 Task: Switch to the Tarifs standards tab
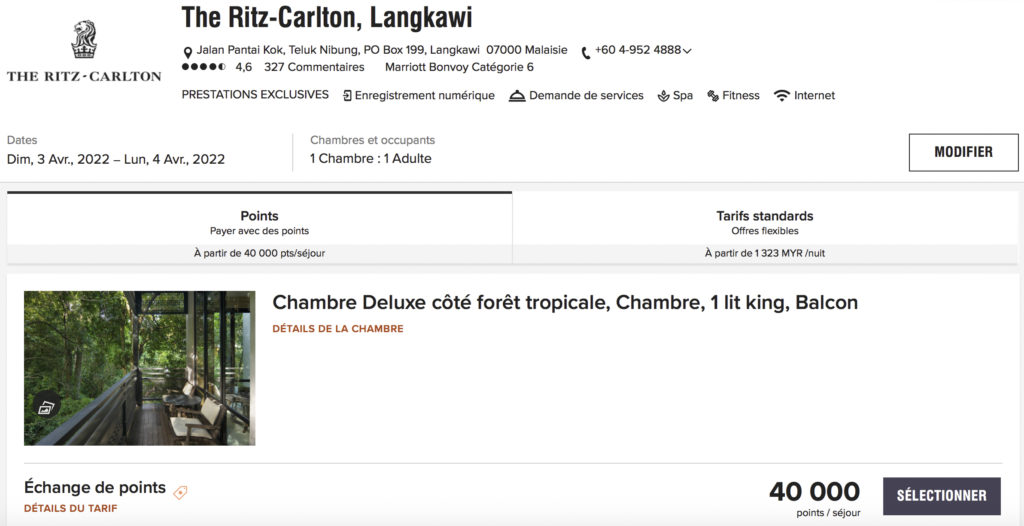pos(765,227)
